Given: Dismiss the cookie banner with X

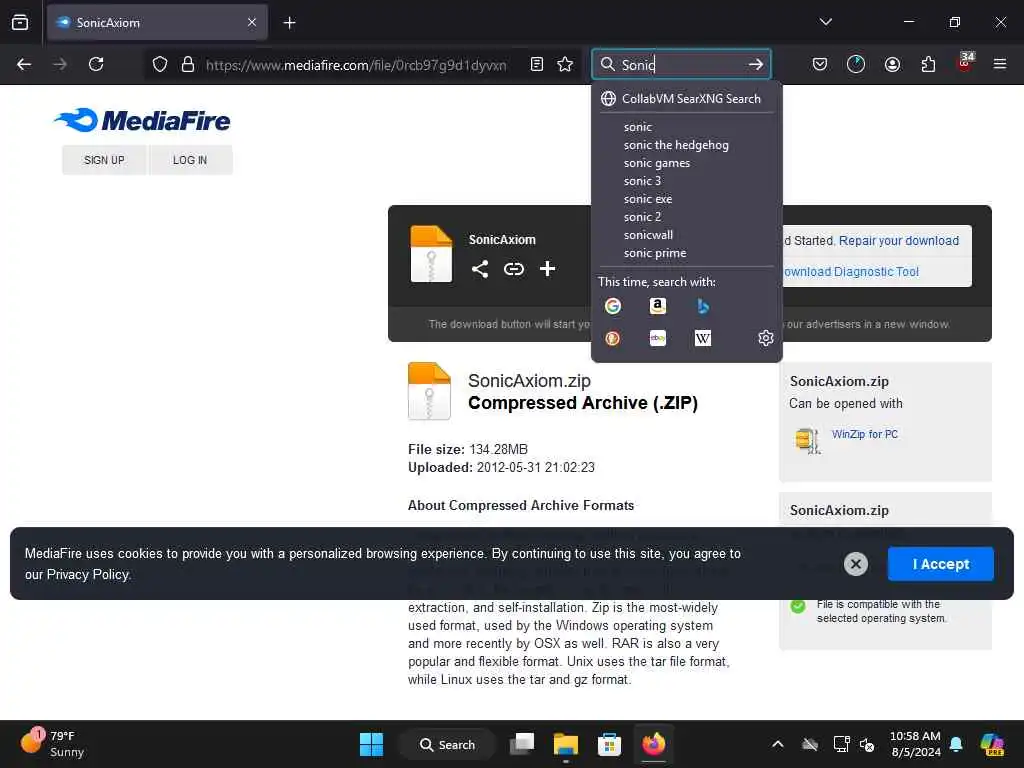Looking at the screenshot, I should click(x=856, y=564).
